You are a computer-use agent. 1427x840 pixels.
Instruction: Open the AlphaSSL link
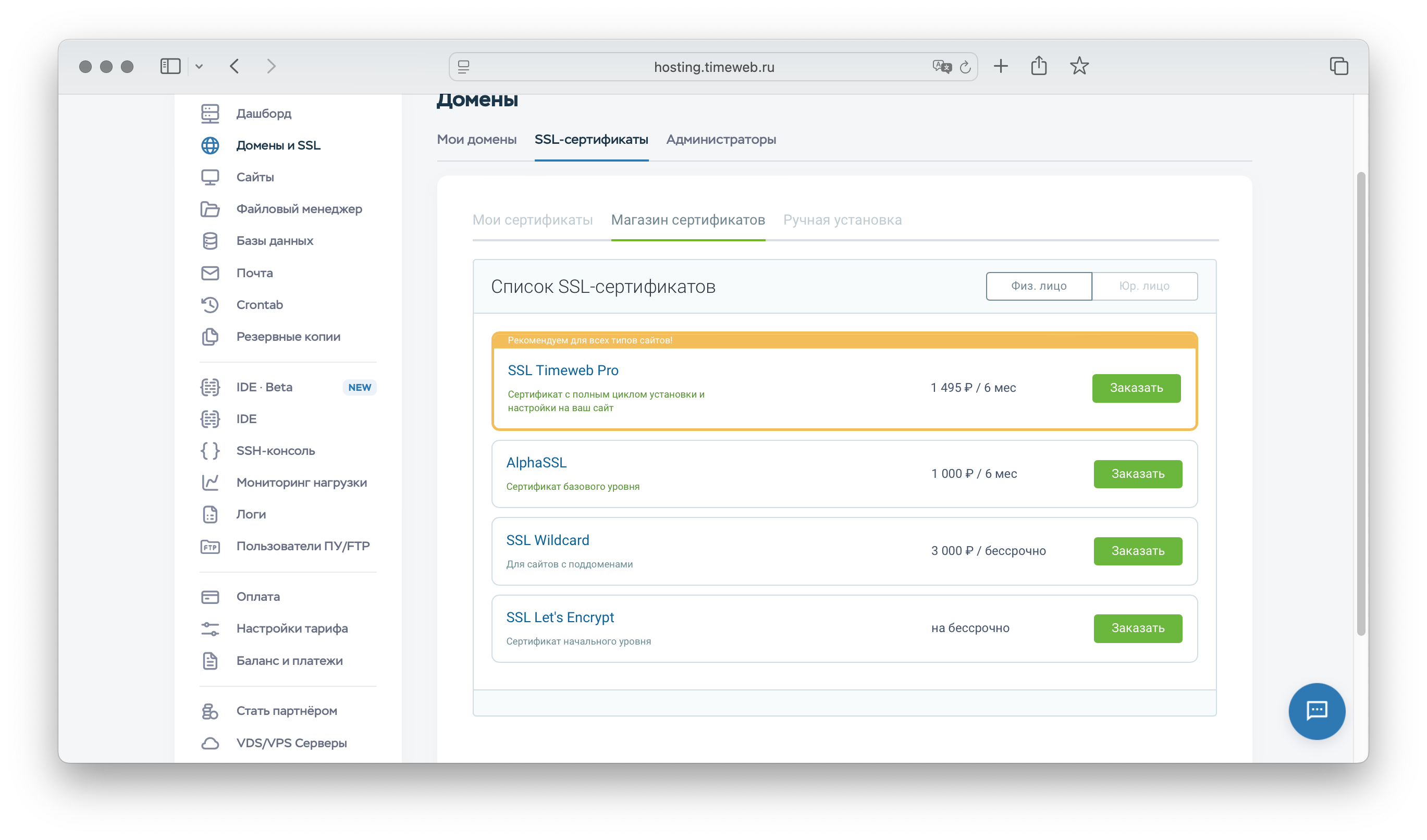pos(536,462)
